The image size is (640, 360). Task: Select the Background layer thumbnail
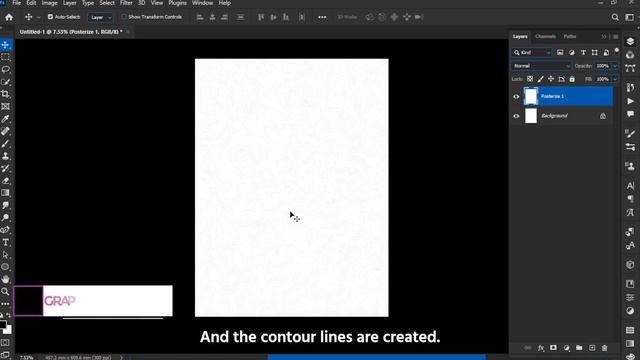pyautogui.click(x=531, y=116)
